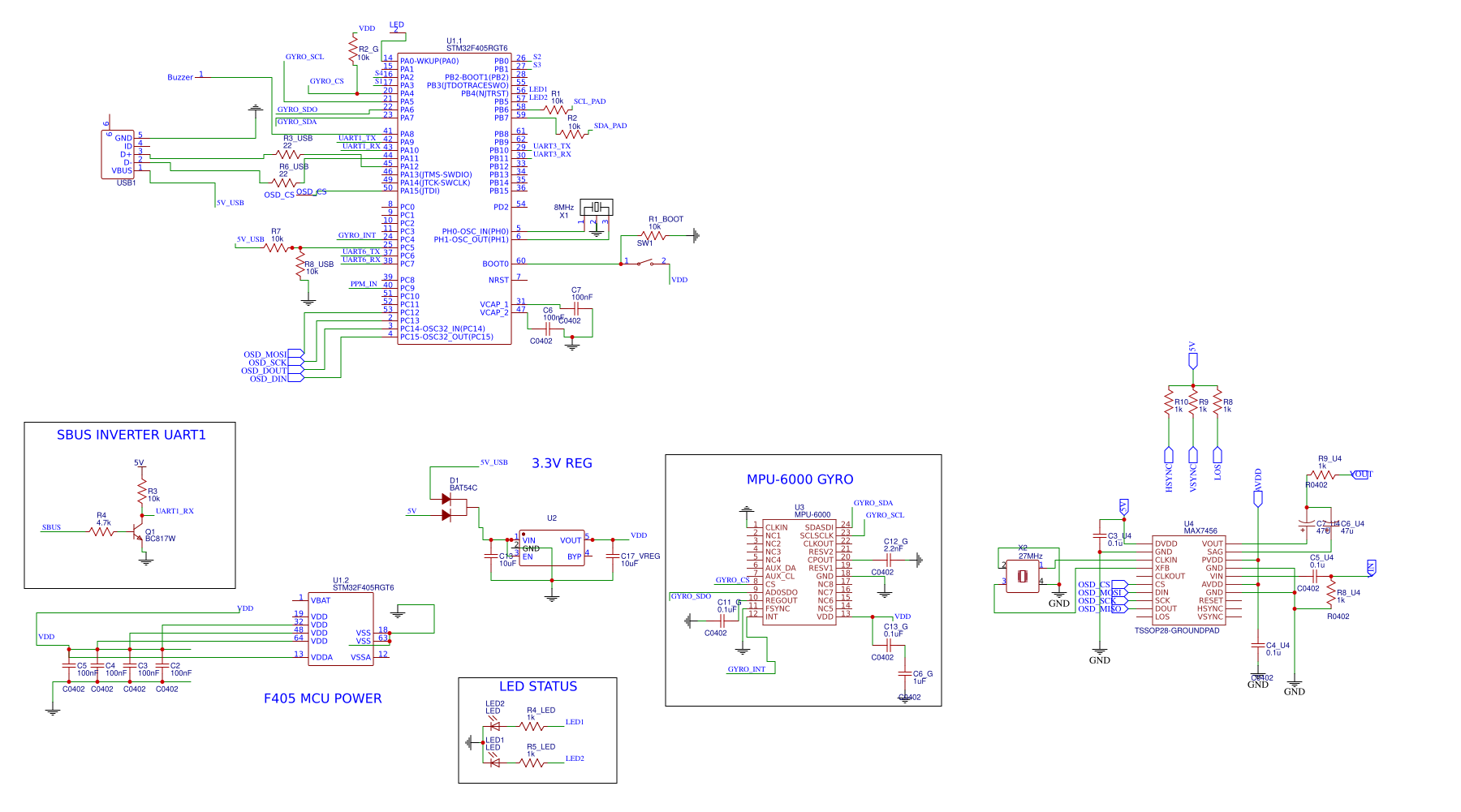This screenshot has width=1461, height=812.
Task: Select the ground symbol below transistor Q1
Action: click(146, 560)
